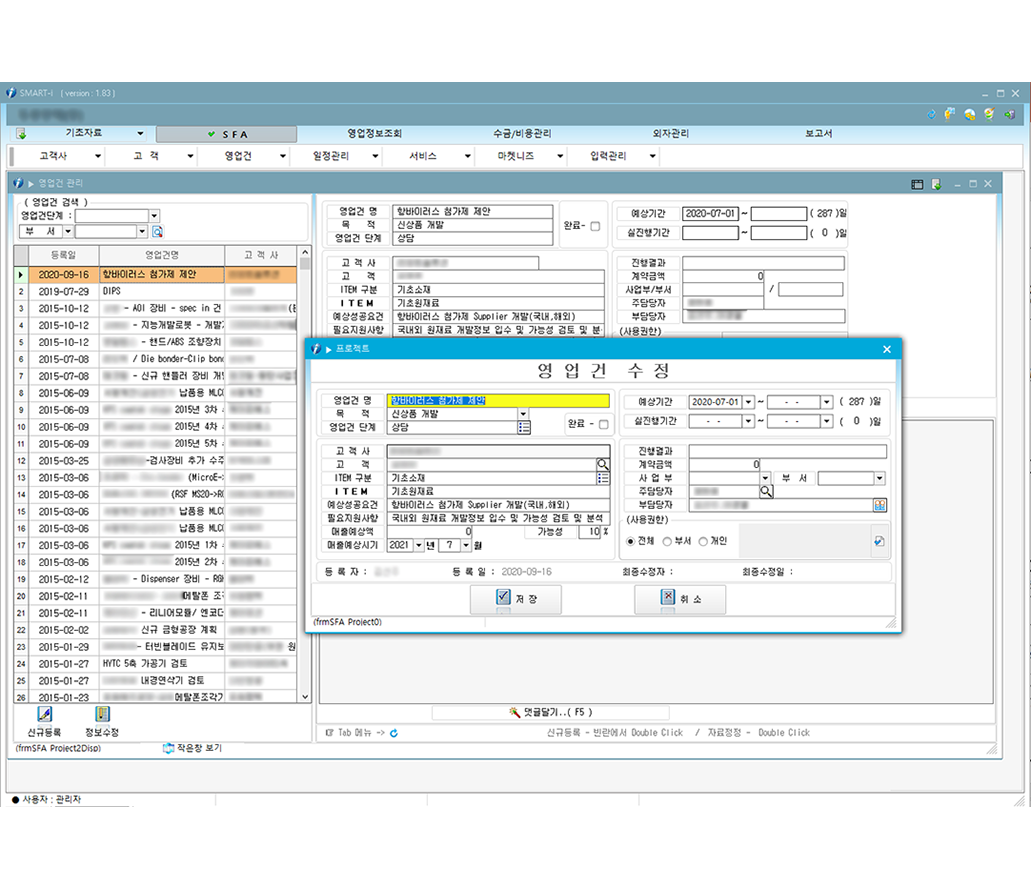Open the 영업정보조회 menu
Image resolution: width=1031 pixels, height=889 pixels.
pyautogui.click(x=374, y=134)
